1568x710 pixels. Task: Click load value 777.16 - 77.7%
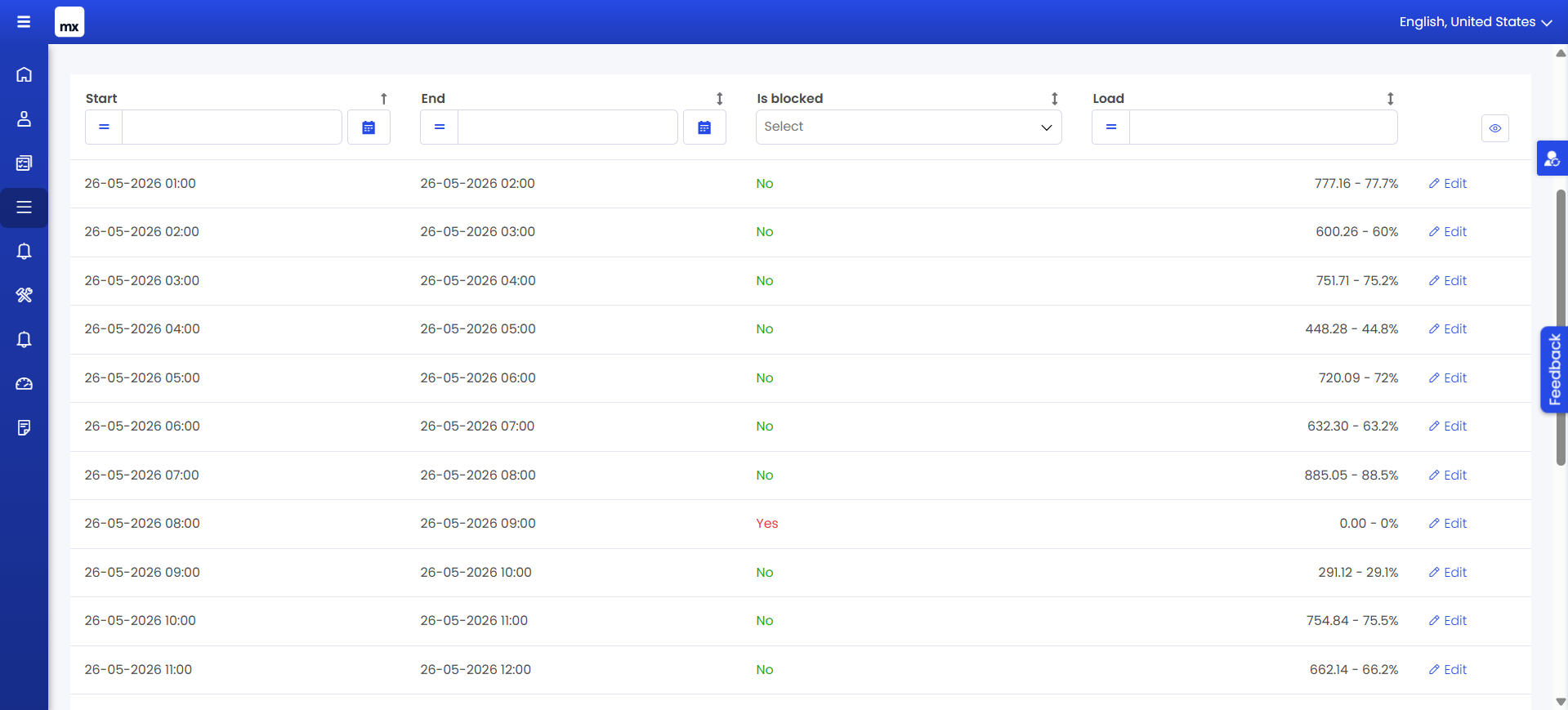pos(1356,184)
